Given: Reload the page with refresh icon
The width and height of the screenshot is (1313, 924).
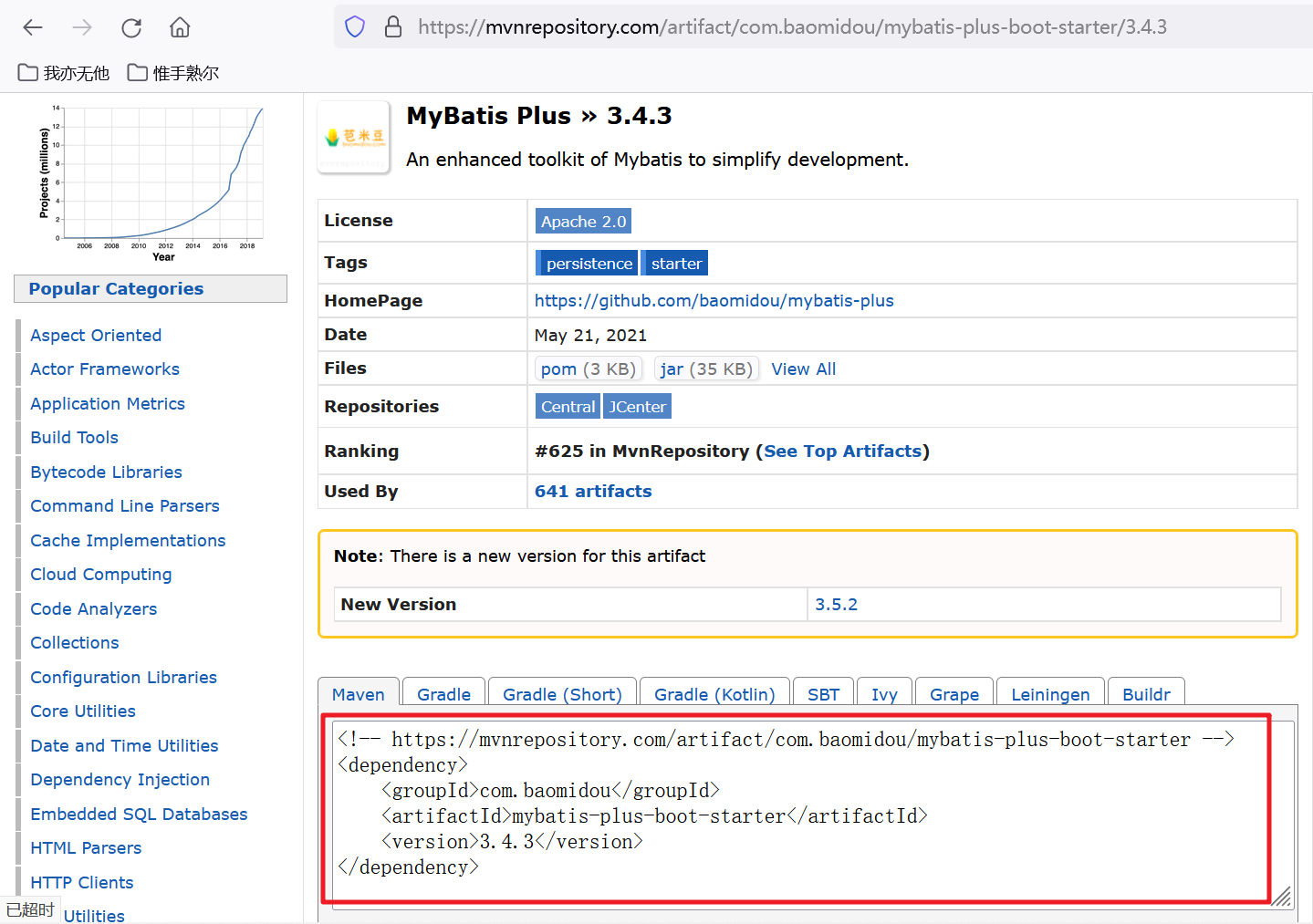Looking at the screenshot, I should [x=131, y=27].
